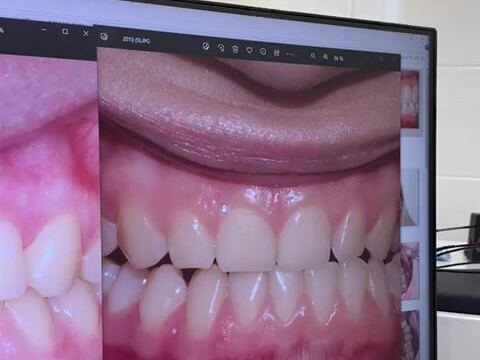
Task: Open the Edit image tool in Photos toolbar
Action: [206, 46]
